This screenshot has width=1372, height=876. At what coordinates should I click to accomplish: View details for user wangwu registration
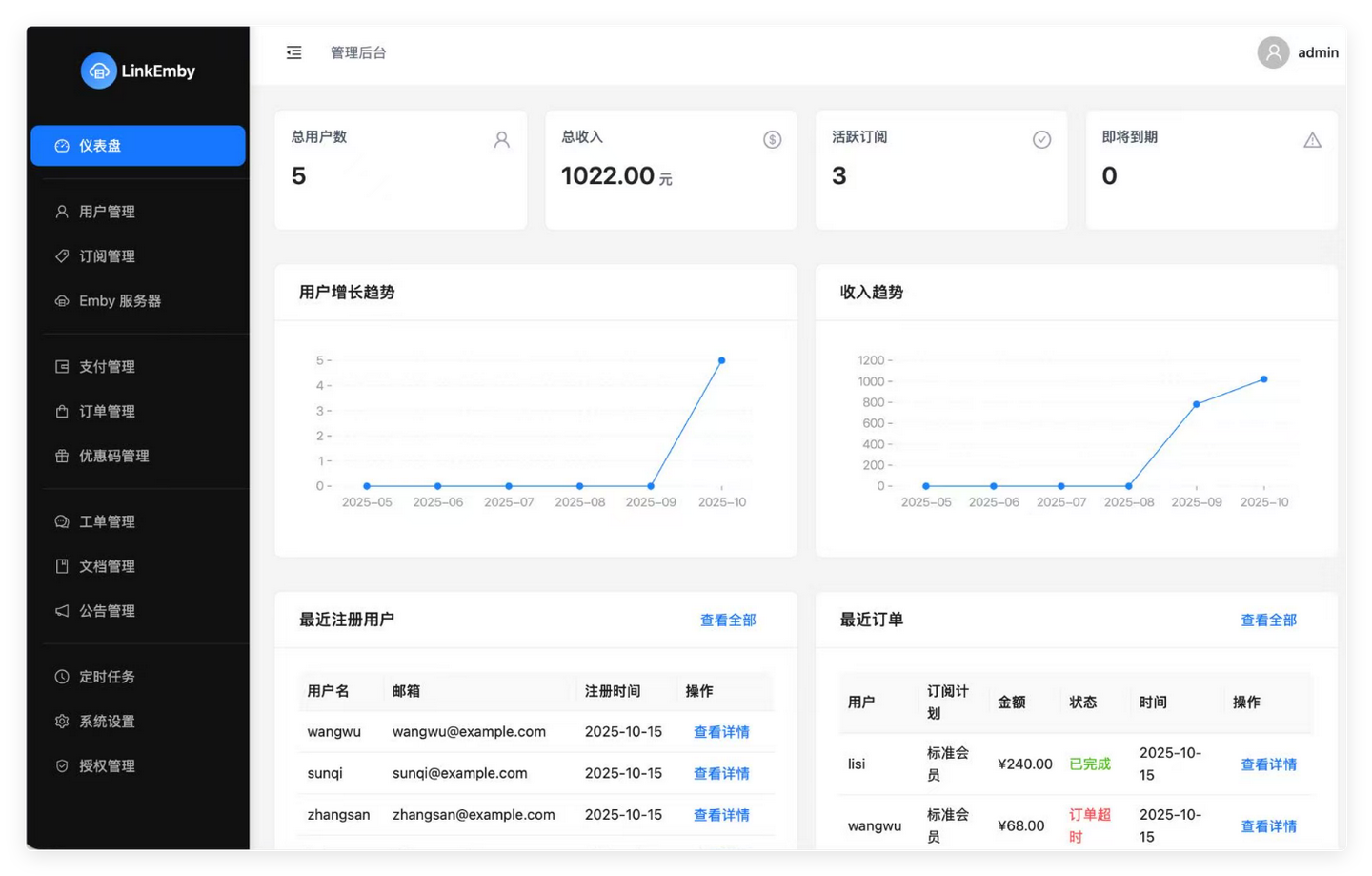[x=721, y=732]
